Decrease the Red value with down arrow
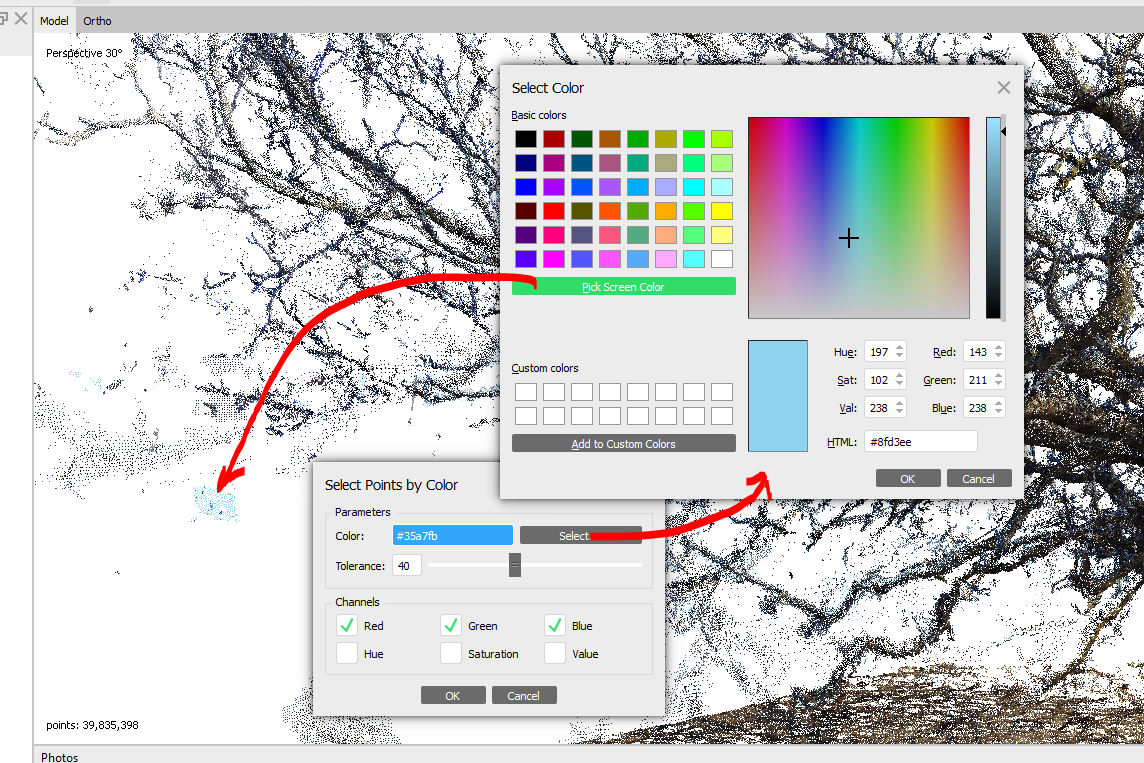Image resolution: width=1144 pixels, height=763 pixels. coord(999,356)
